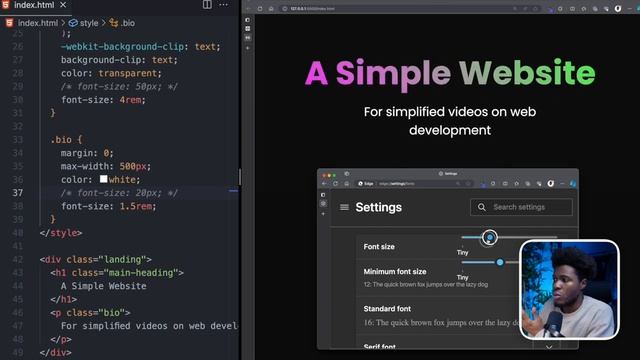Viewport: 640px width, 360px height.
Task: Click the 'color: transparent;' code line
Action: pyautogui.click(x=111, y=73)
